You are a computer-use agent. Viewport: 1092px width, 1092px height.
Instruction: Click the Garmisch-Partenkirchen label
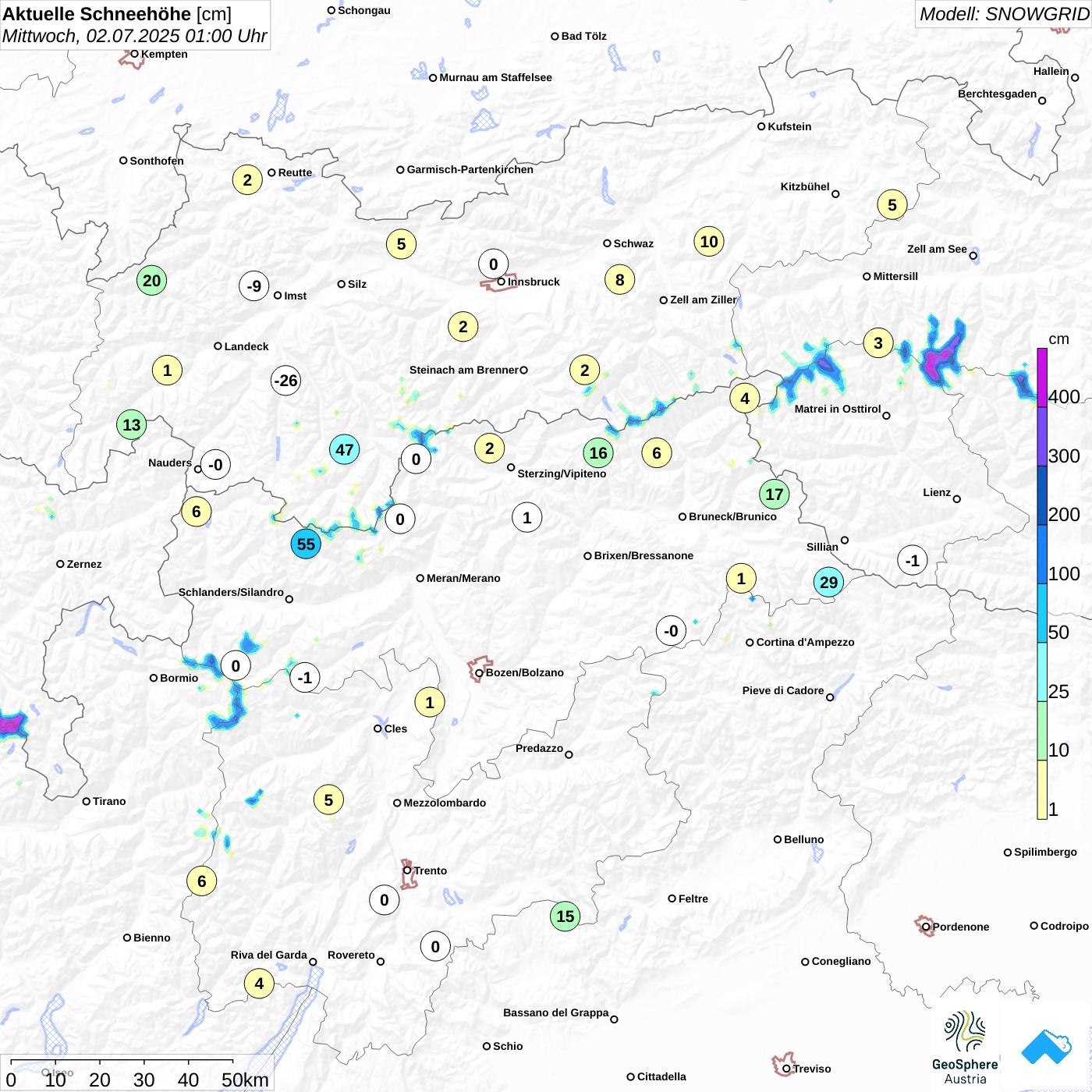470,169
